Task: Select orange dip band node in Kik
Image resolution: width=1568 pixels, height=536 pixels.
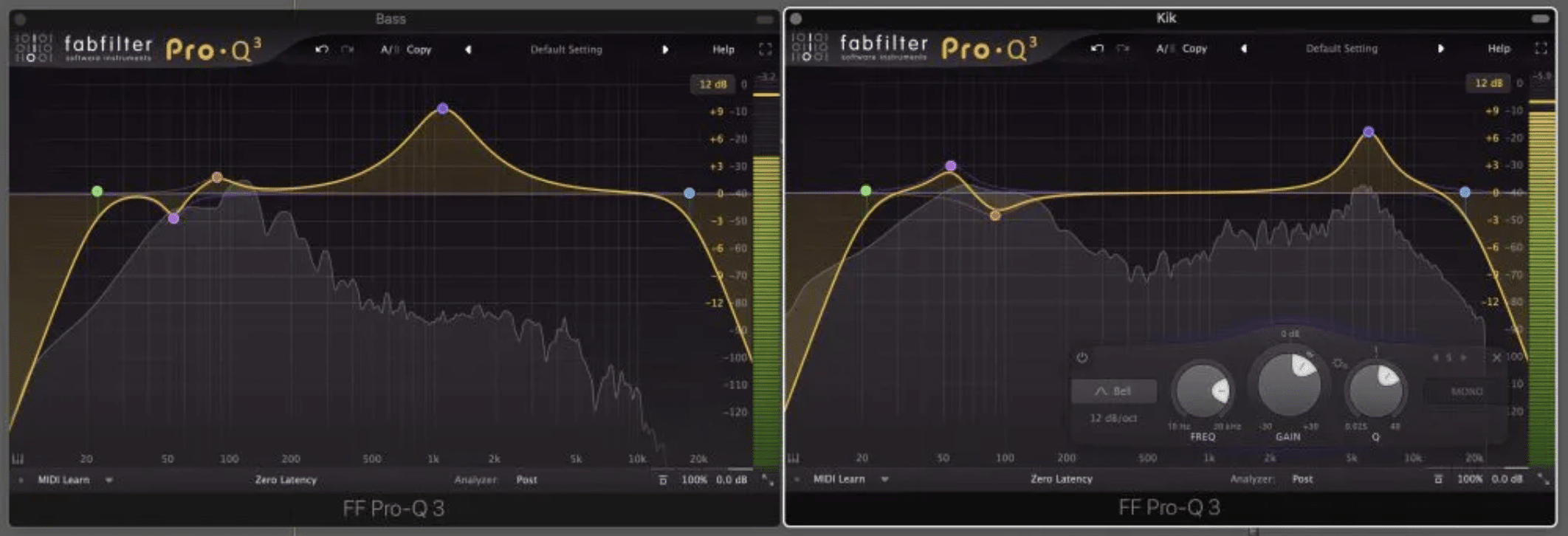Action: point(995,216)
